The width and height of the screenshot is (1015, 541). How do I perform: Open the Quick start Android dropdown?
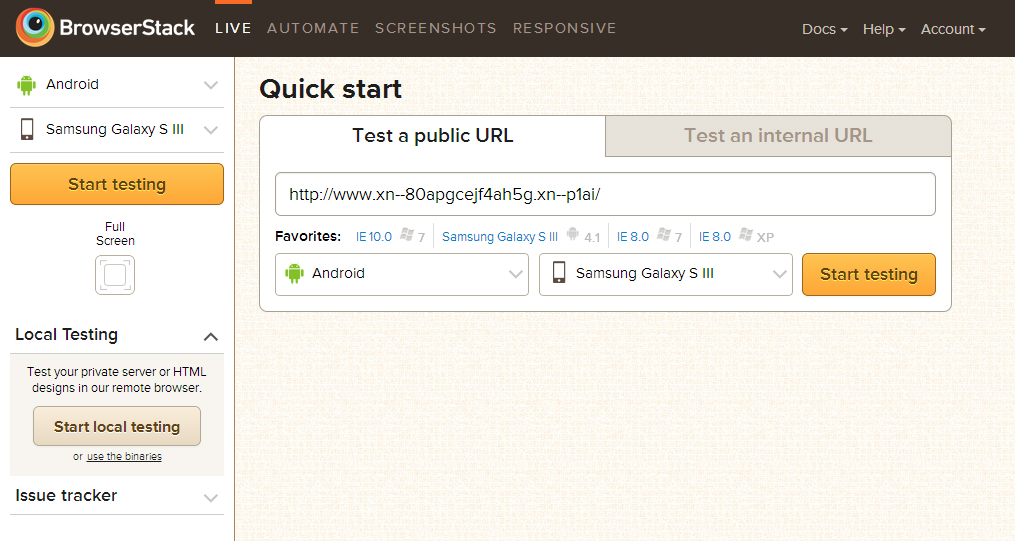pos(402,274)
